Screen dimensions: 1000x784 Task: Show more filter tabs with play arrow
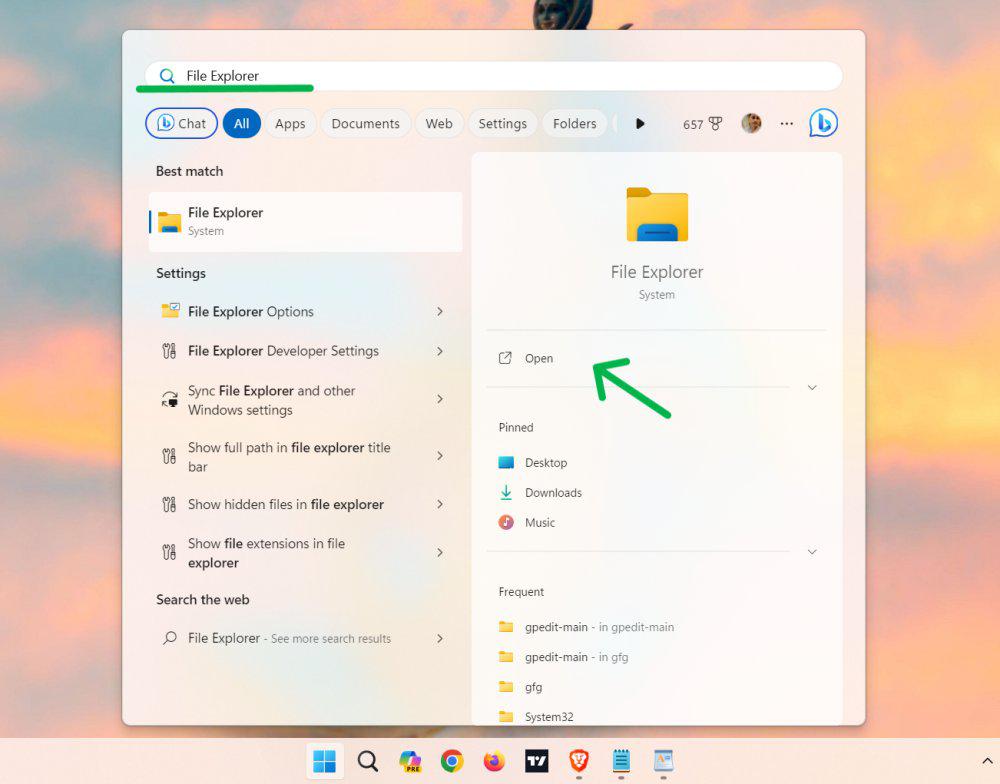[640, 123]
